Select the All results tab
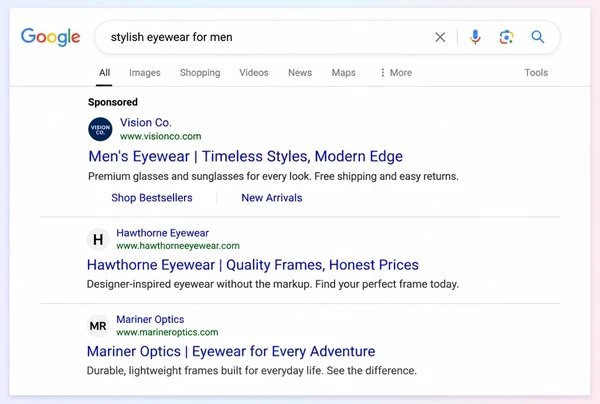The image size is (600, 404). (x=104, y=73)
